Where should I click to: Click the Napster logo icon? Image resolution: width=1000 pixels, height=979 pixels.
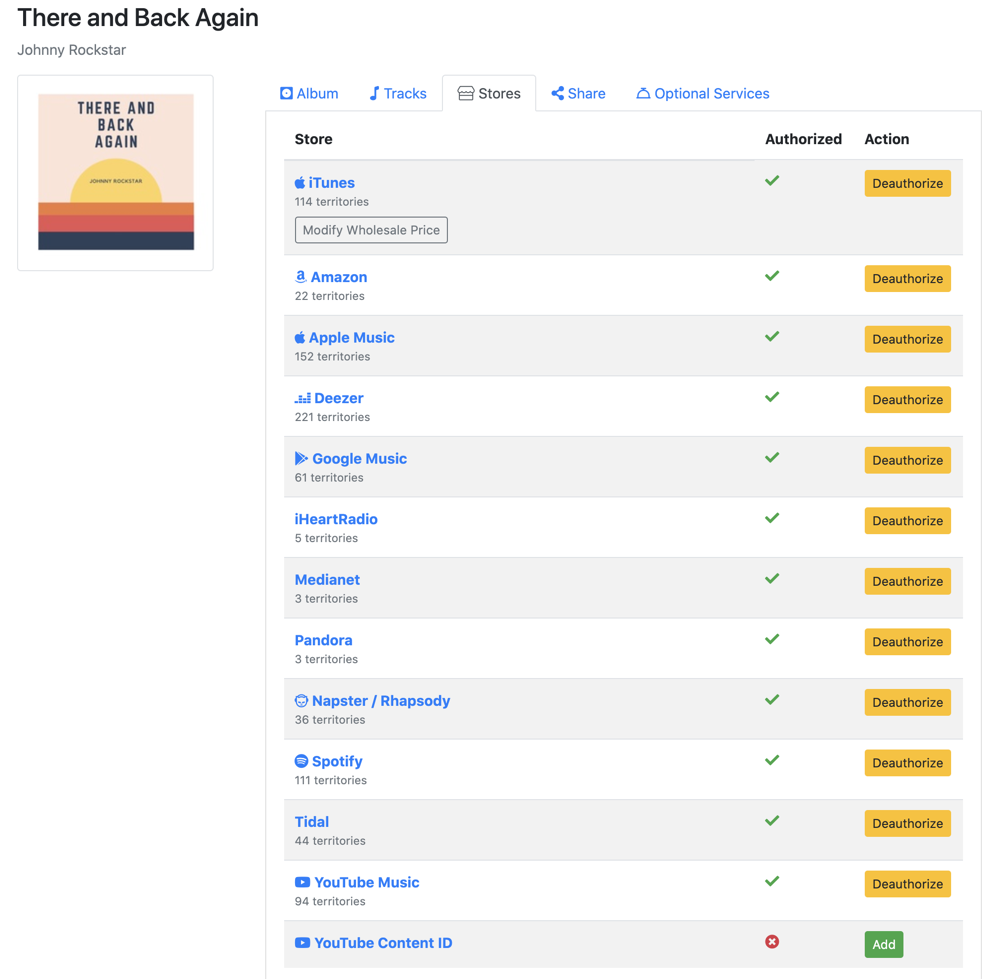pyautogui.click(x=301, y=701)
